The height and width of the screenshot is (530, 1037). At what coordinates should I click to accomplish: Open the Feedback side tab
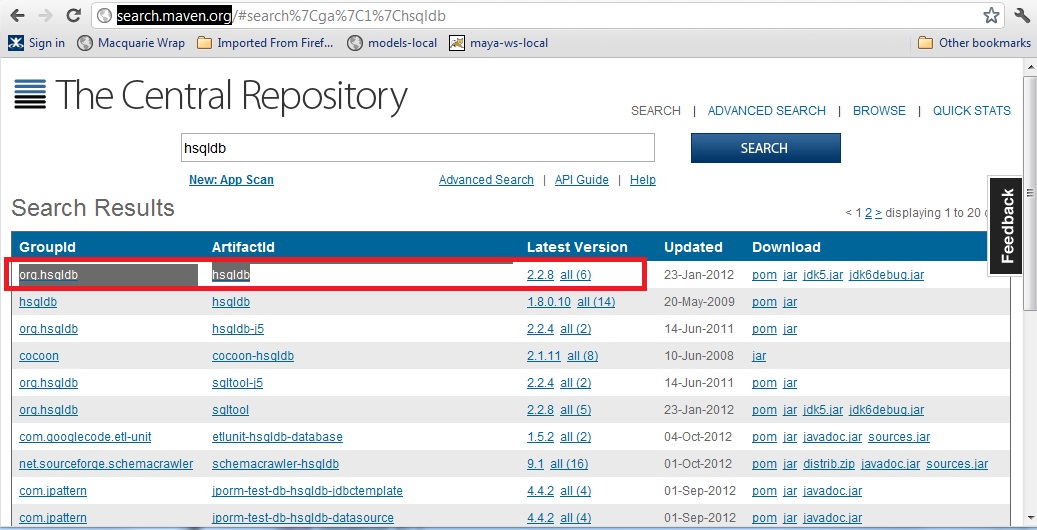1007,226
